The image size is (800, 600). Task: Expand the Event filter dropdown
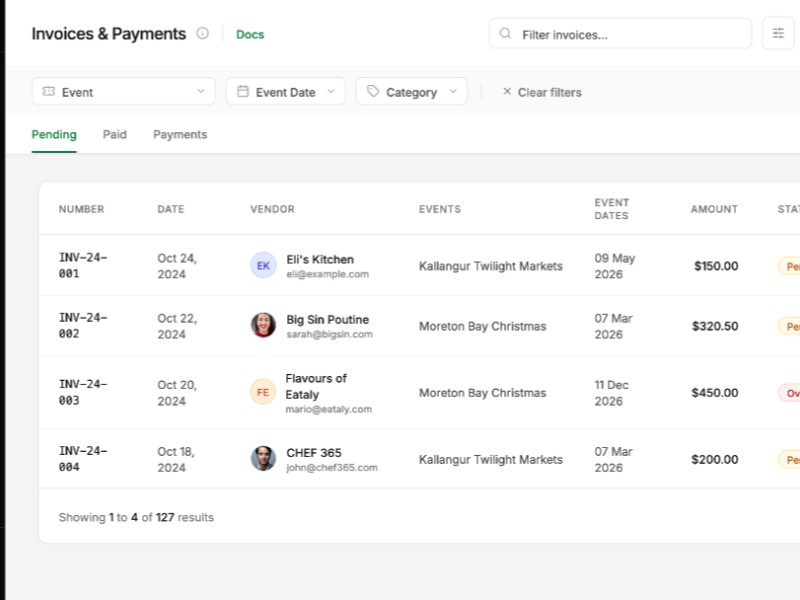[123, 91]
